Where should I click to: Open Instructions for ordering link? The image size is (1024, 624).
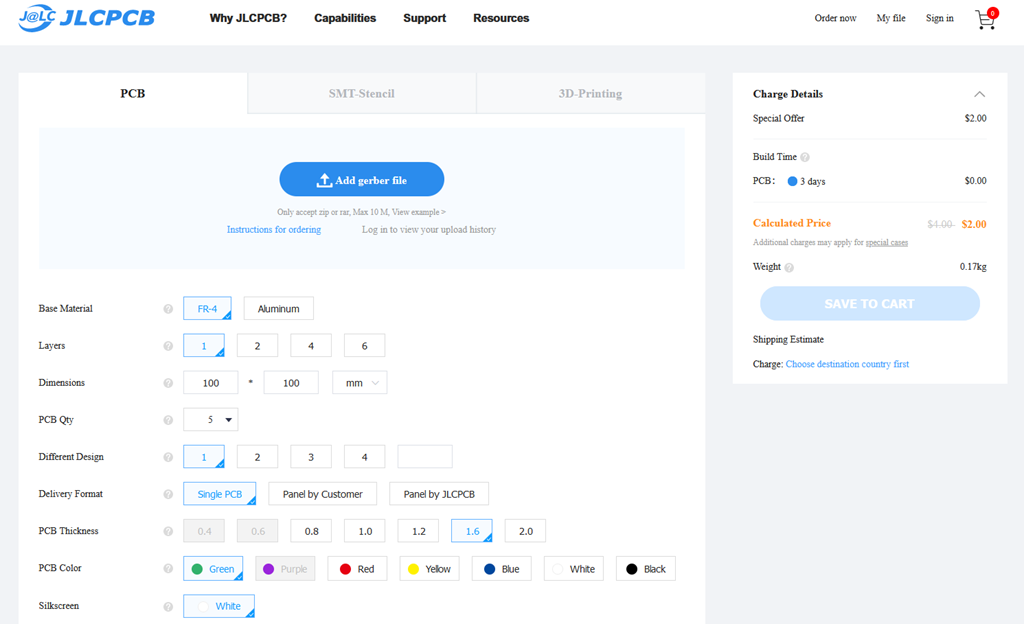pos(274,230)
